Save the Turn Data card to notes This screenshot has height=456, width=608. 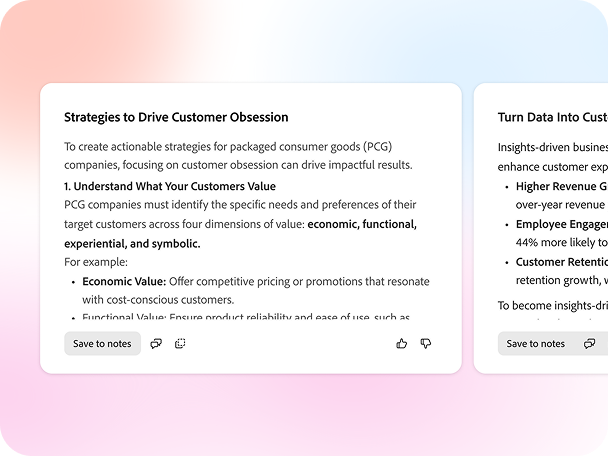pyautogui.click(x=536, y=343)
